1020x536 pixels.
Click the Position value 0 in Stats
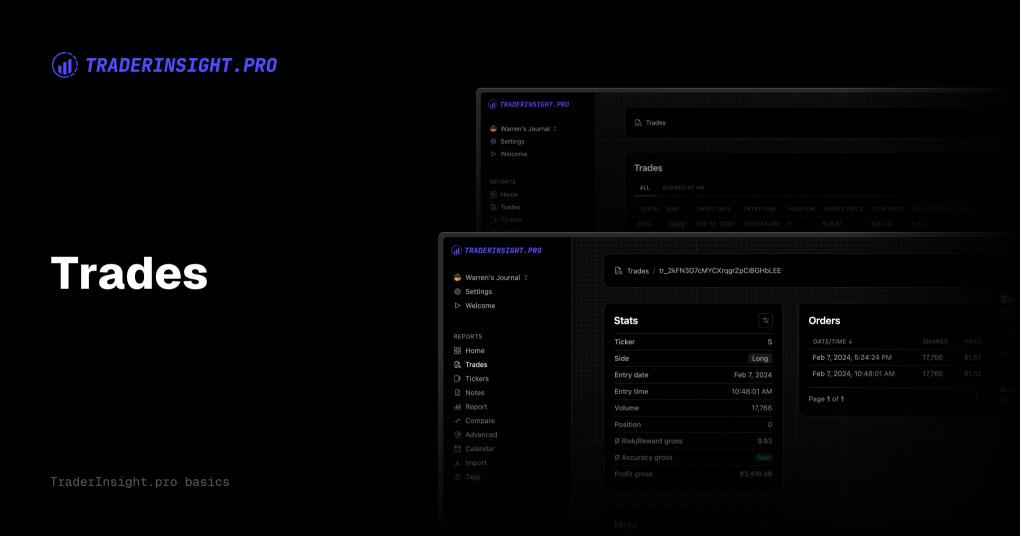click(770, 425)
